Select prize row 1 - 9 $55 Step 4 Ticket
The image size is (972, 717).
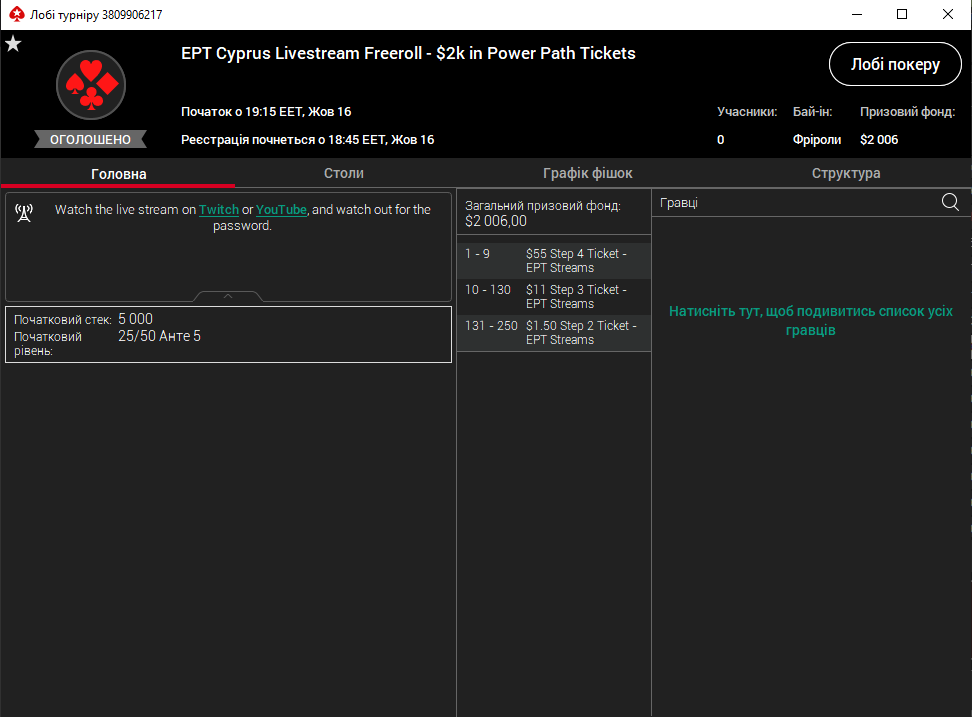(x=554, y=261)
